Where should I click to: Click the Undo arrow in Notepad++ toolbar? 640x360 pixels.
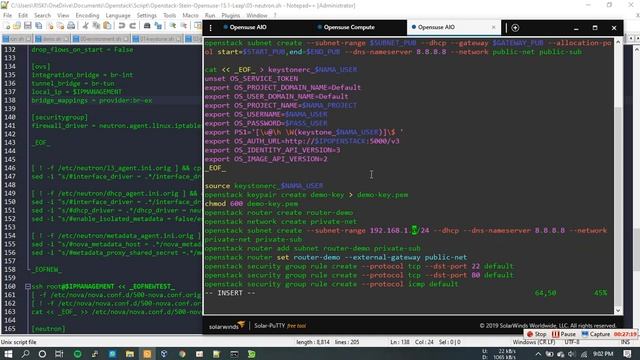coord(122,26)
